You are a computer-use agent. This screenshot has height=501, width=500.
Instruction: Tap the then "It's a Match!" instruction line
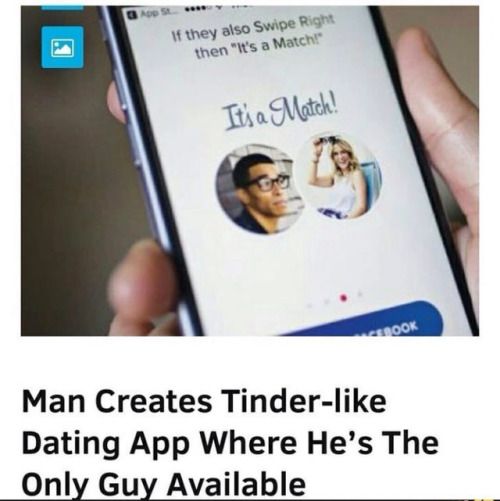click(x=259, y=46)
